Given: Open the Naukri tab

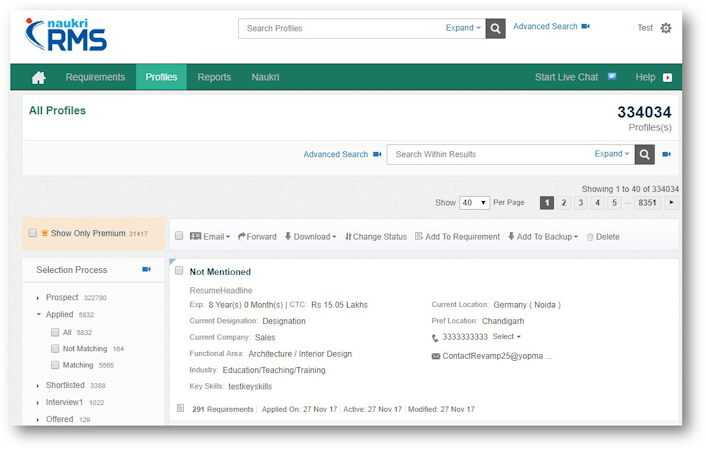Looking at the screenshot, I should coord(265,77).
